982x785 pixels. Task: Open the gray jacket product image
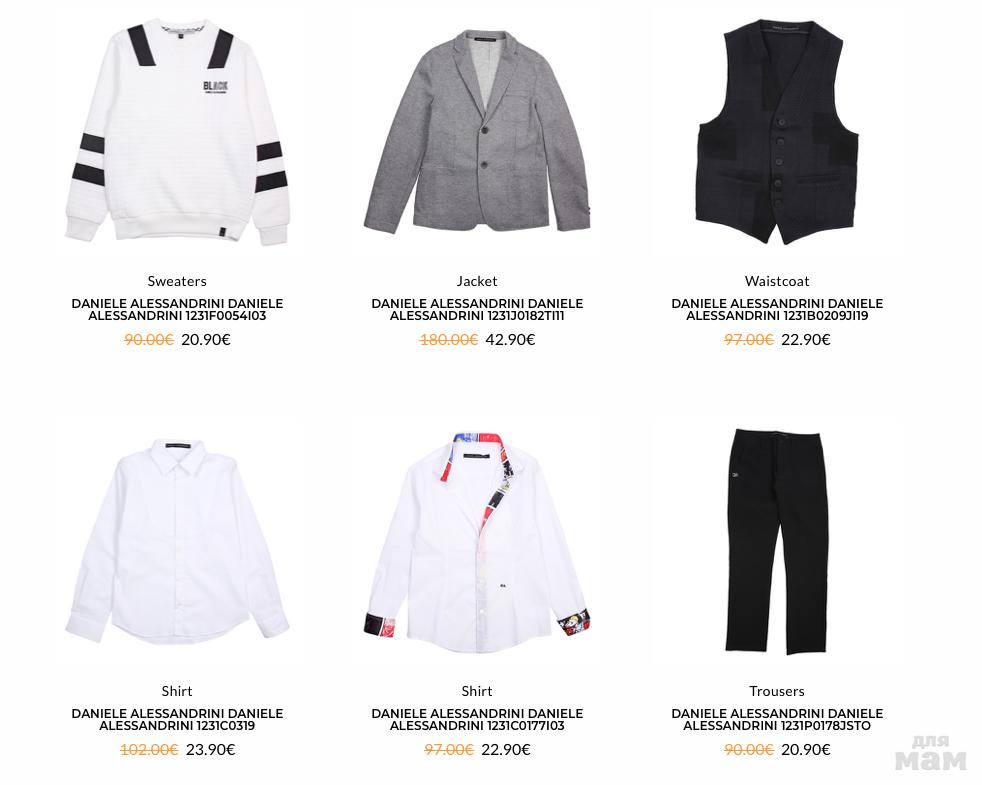tap(477, 132)
